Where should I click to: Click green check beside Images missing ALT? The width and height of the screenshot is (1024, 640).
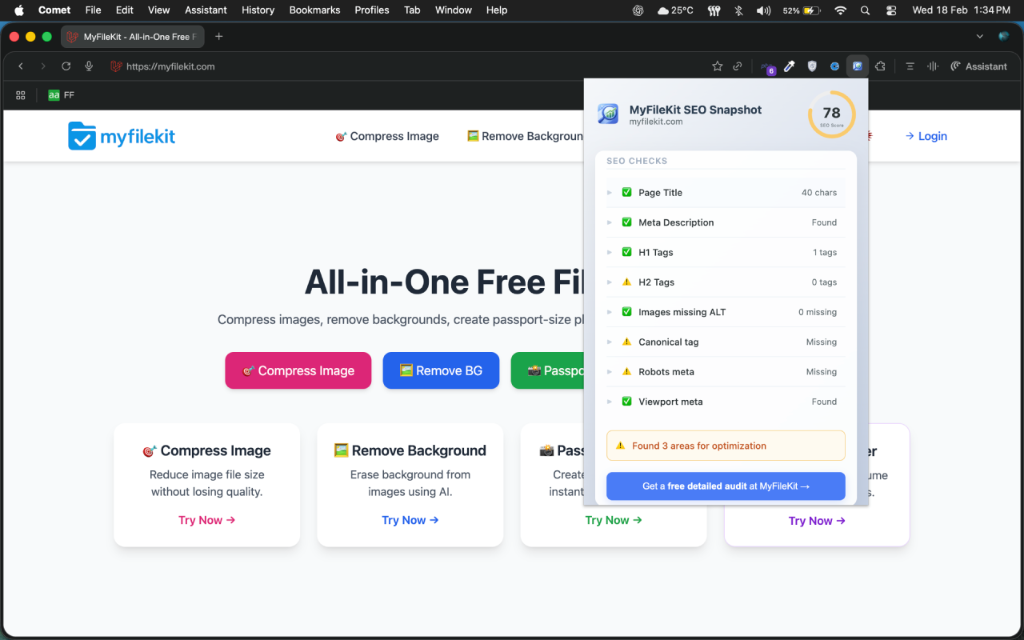(626, 312)
